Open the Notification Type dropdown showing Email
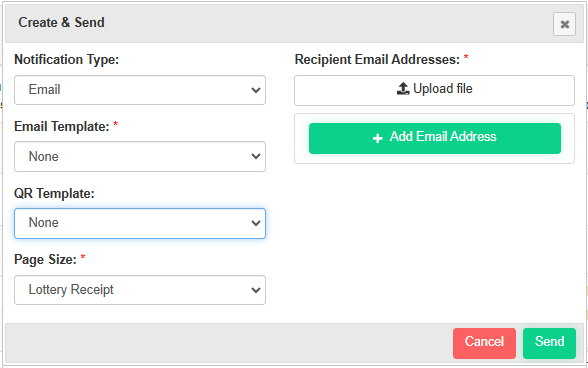 click(x=140, y=90)
